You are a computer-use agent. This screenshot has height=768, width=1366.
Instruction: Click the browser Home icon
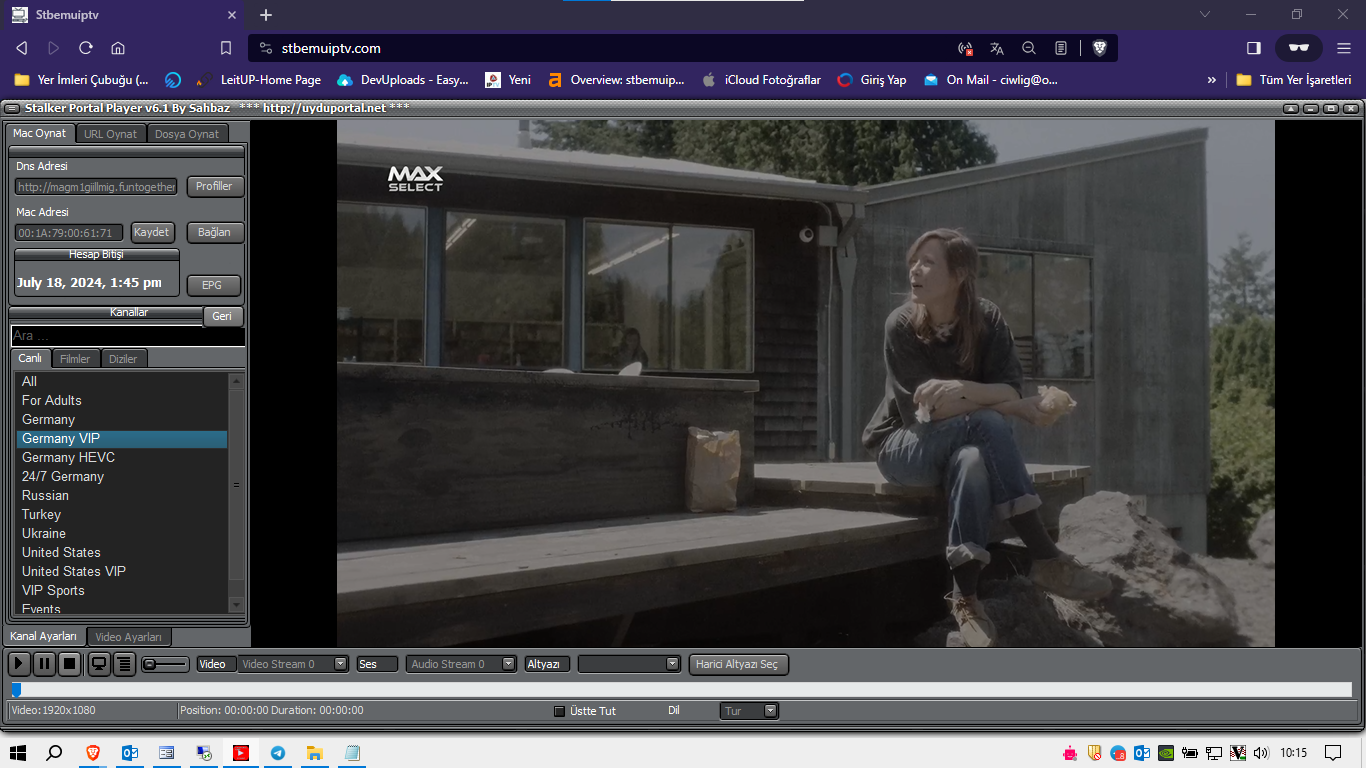117,48
